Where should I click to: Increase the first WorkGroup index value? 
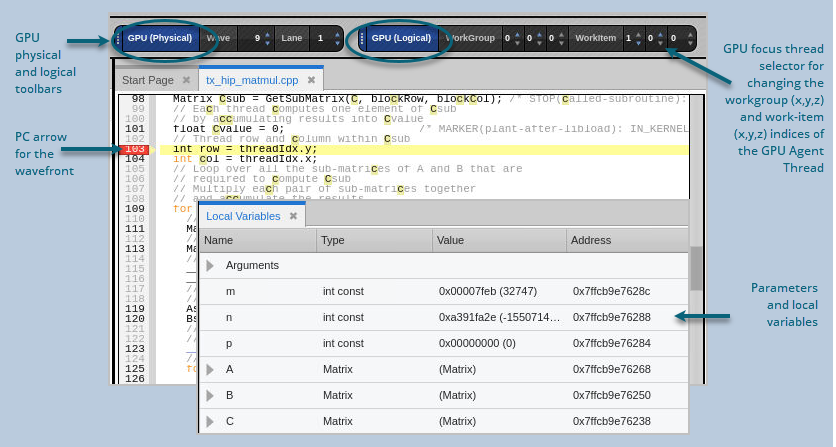(518, 35)
